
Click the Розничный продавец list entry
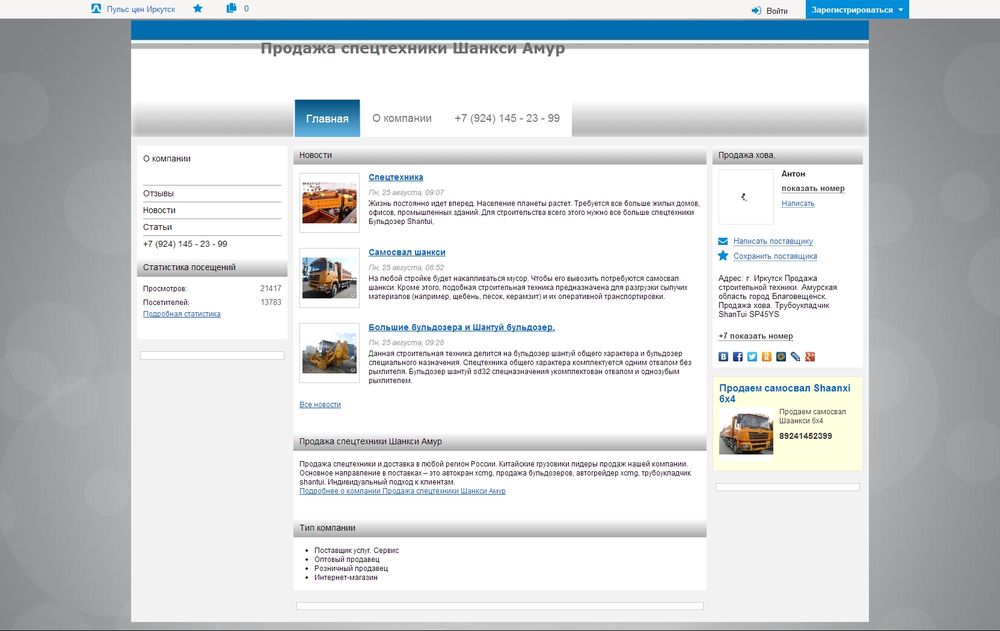click(351, 568)
